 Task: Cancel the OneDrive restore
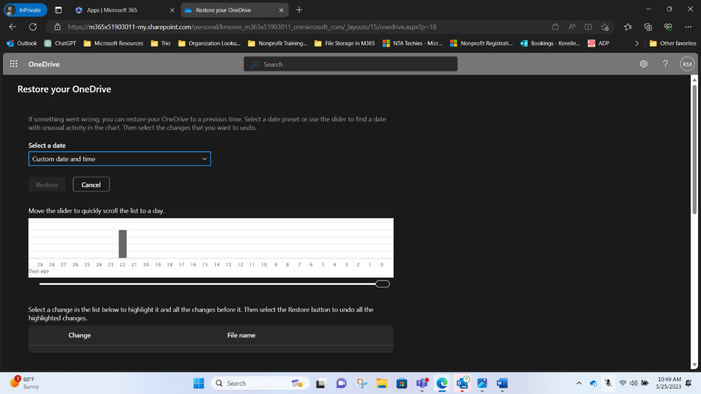coord(91,184)
